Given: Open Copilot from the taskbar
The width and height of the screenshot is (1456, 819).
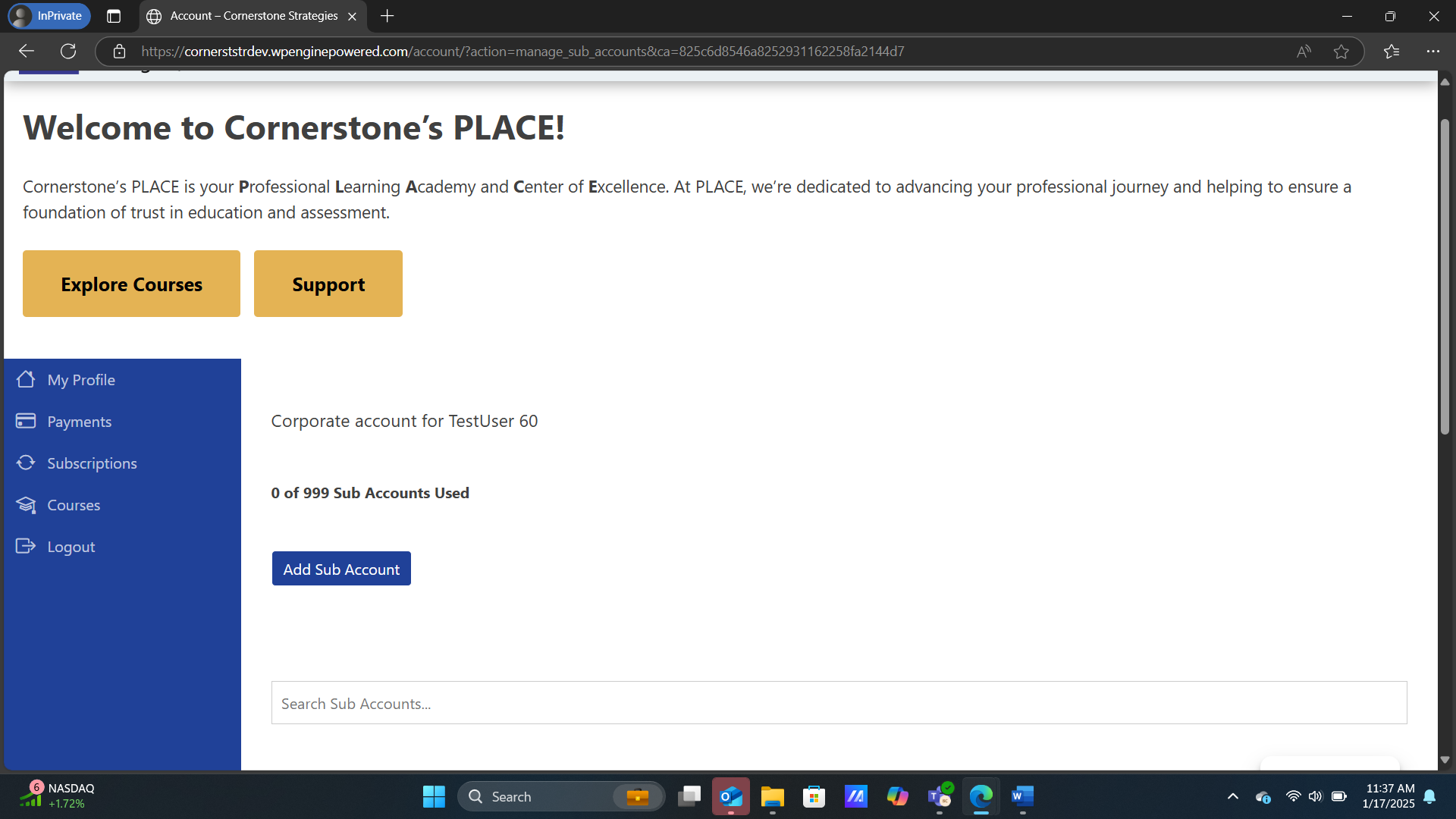Looking at the screenshot, I should [898, 796].
